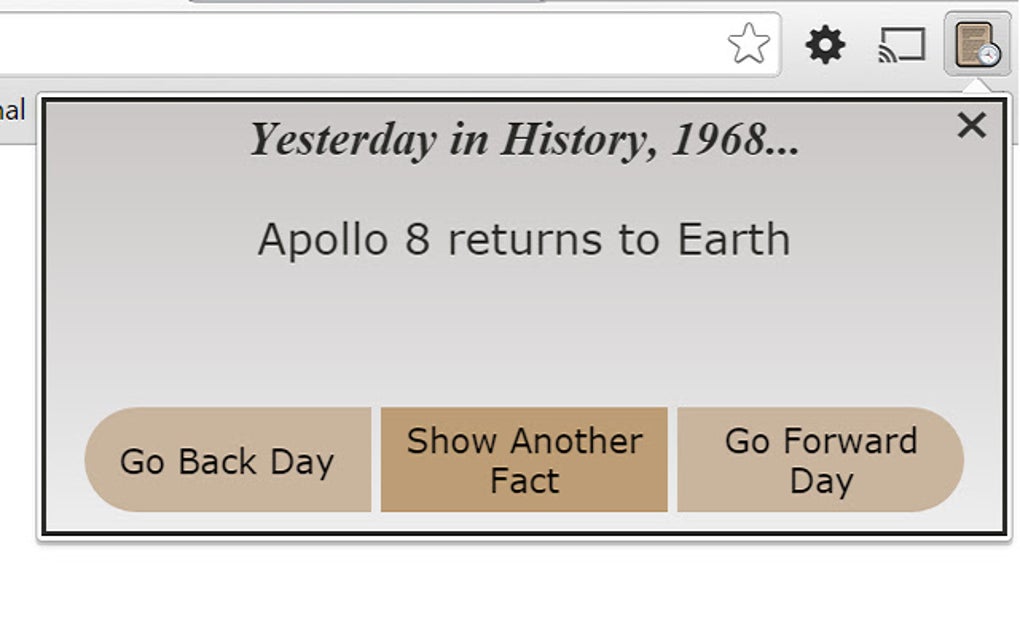Screen dimensions: 1020x638
Task: Click the clock badge on the extension icon
Action: (x=989, y=55)
